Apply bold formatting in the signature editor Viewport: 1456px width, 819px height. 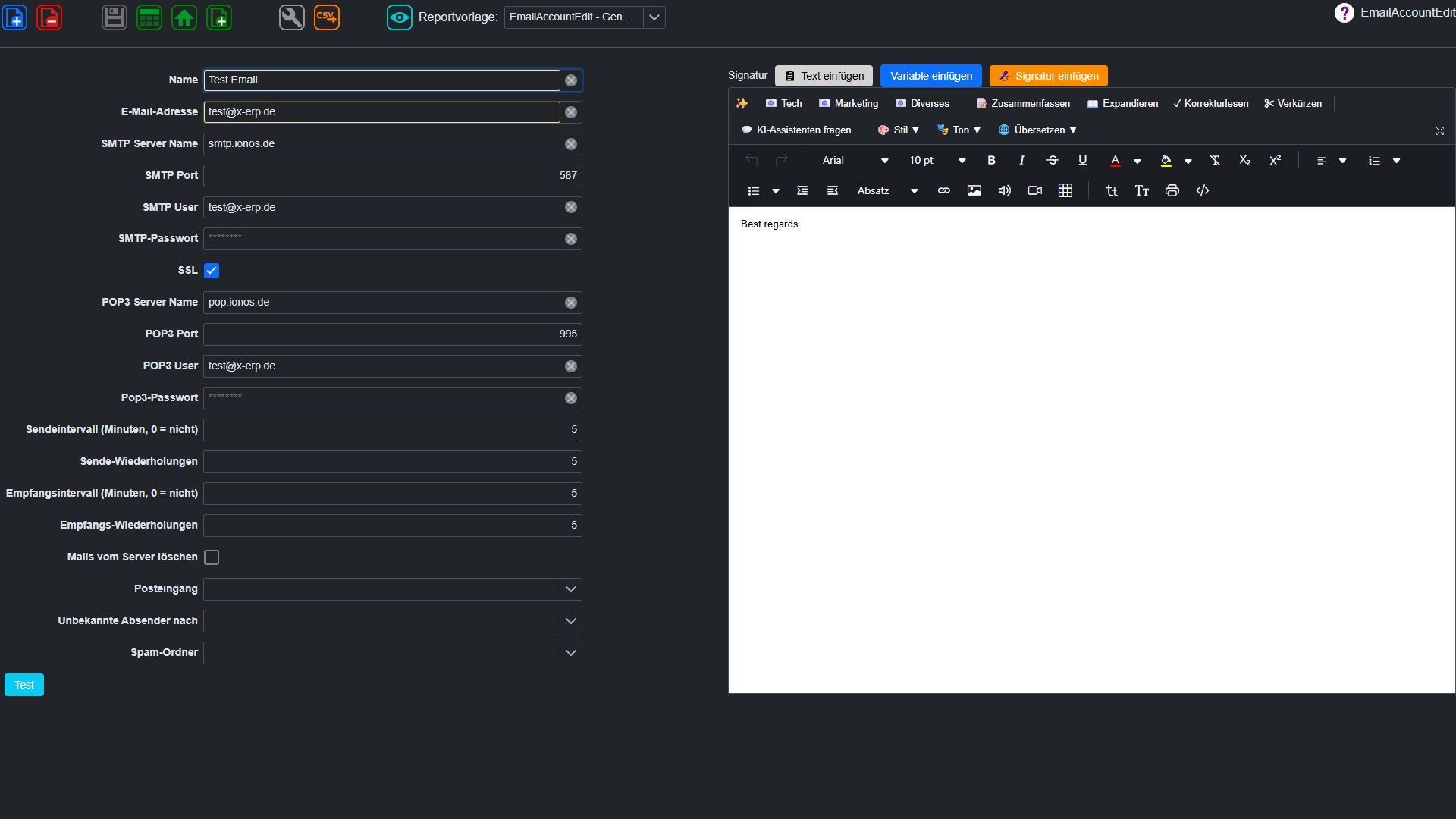click(x=991, y=160)
